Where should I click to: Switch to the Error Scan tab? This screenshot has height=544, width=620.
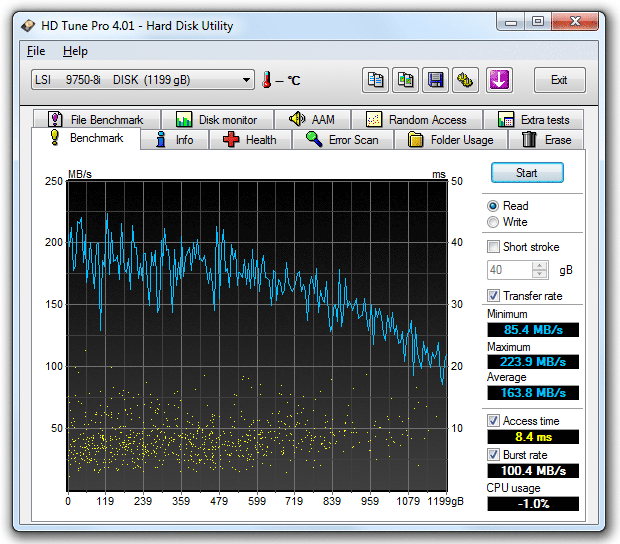click(x=343, y=140)
